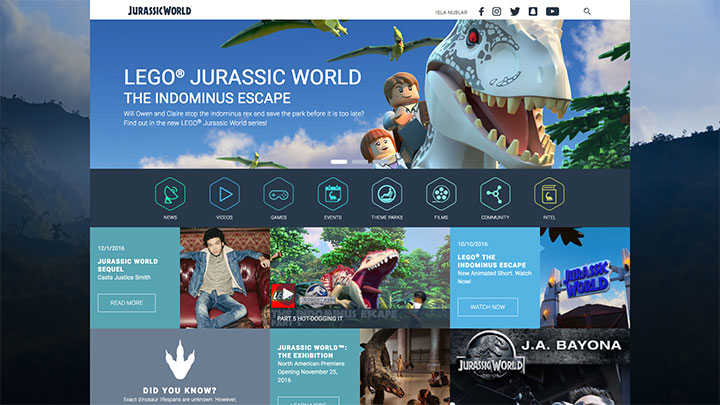Image resolution: width=720 pixels, height=405 pixels.
Task: Click the search magnifier icon
Action: coord(587,11)
